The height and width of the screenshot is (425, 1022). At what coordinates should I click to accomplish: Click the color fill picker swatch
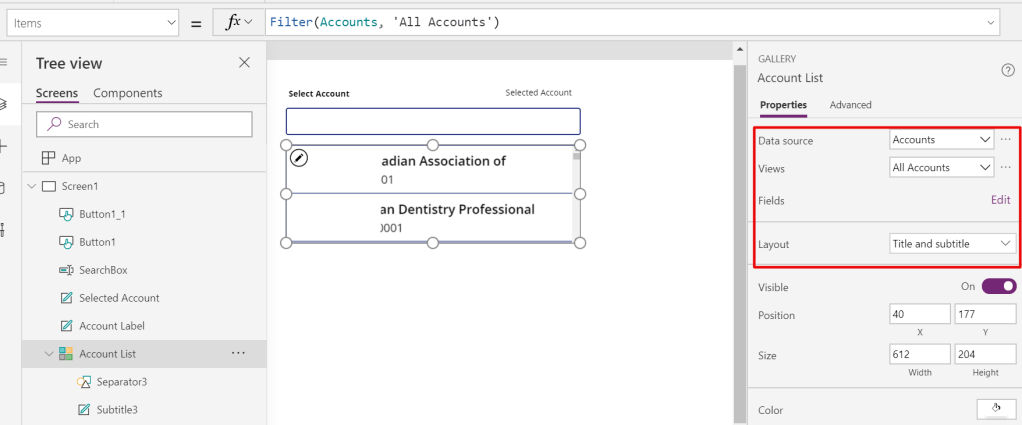click(x=995, y=409)
